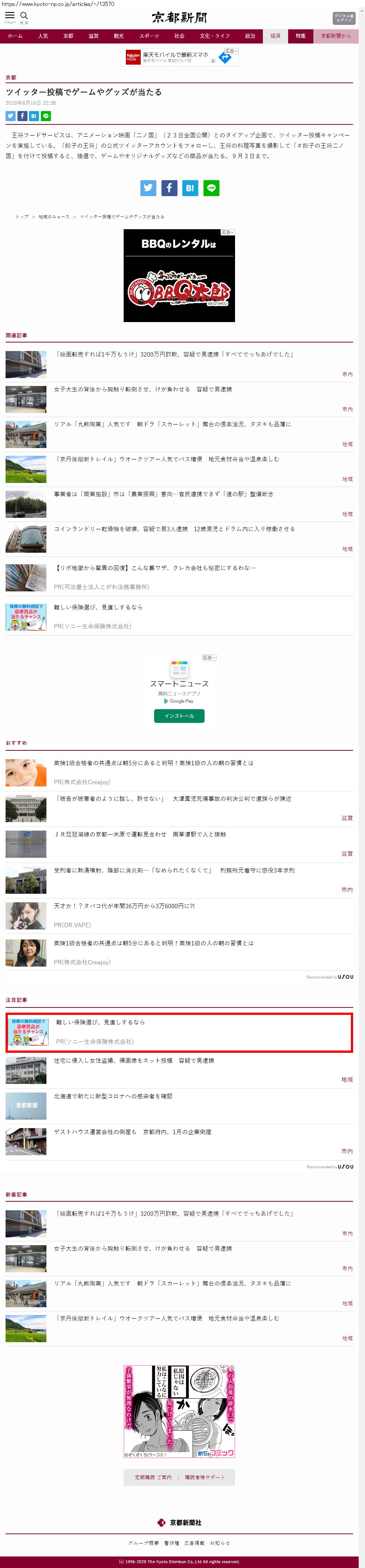Click the large Hatena B! share button
The height and width of the screenshot is (1568, 365).
click(x=190, y=188)
